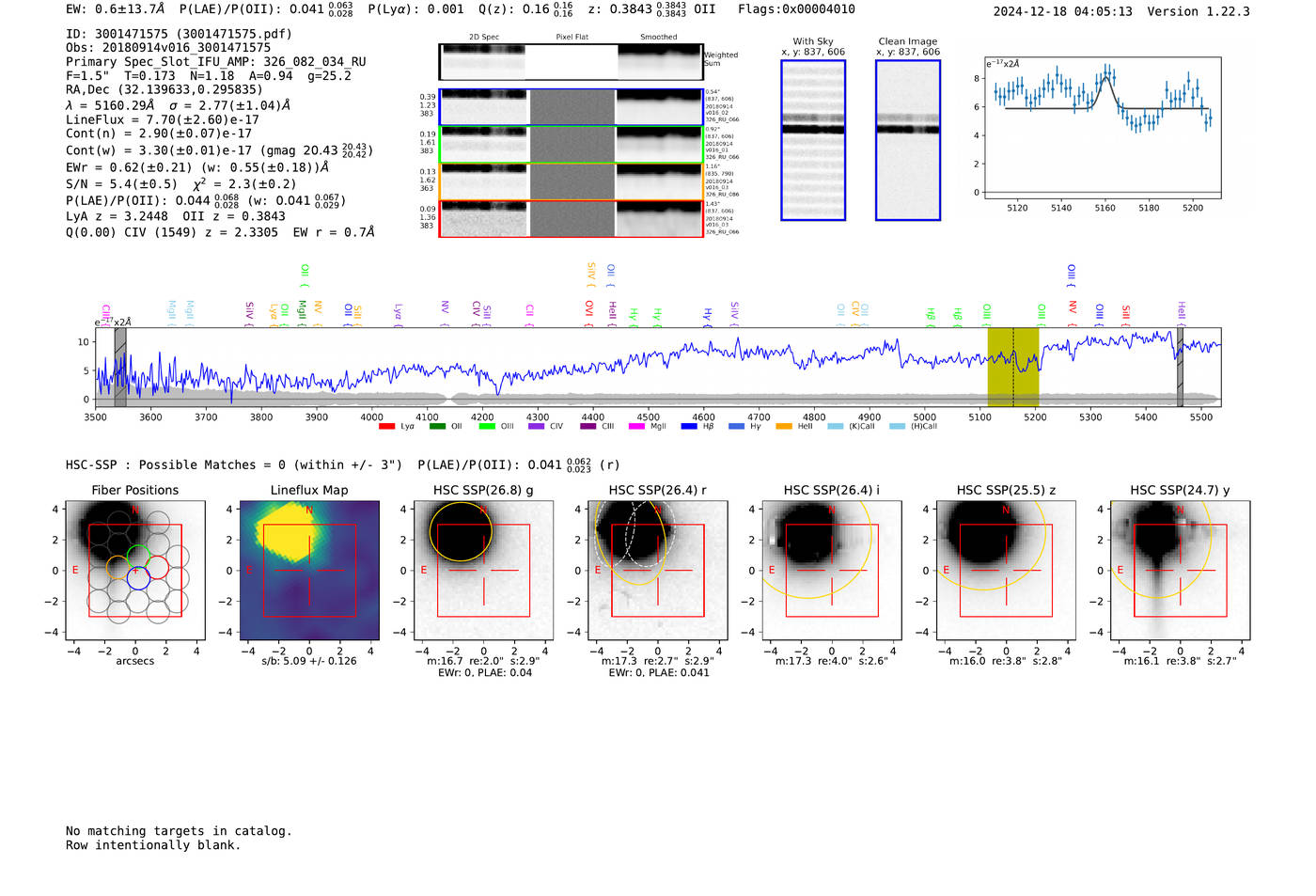Open the HSC SSP(26.4) r image
1316x896 pixels.
coord(658,570)
